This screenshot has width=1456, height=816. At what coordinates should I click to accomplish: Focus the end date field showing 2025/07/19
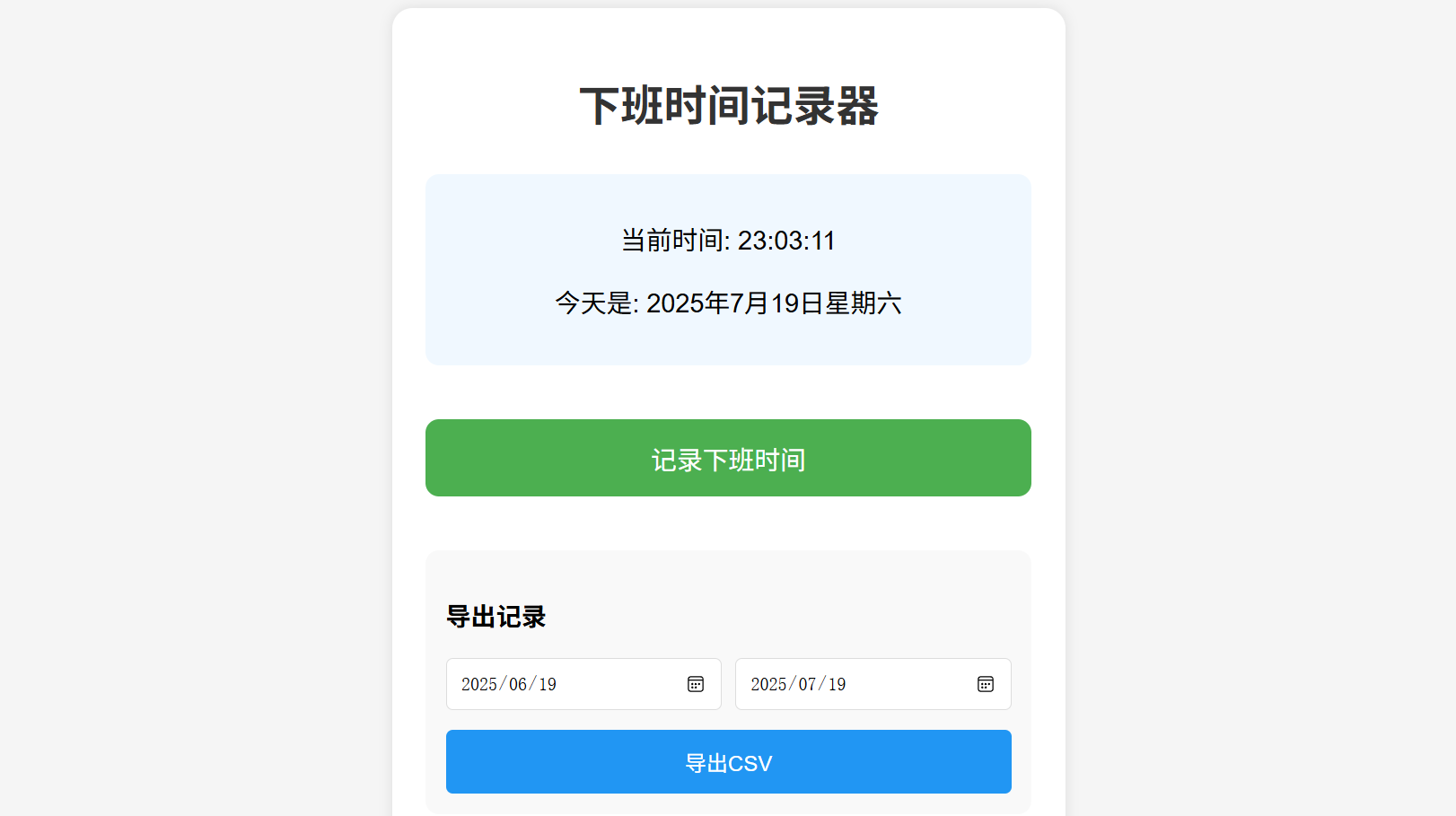873,684
